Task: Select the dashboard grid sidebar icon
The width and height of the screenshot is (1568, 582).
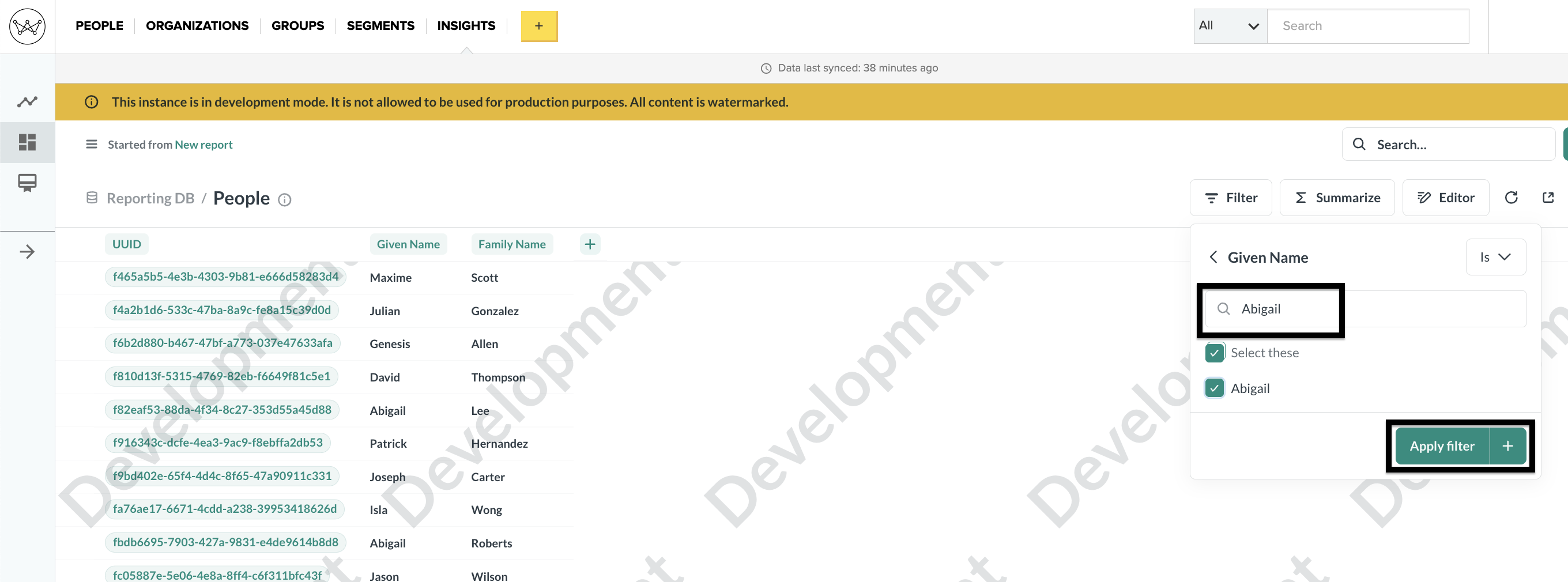Action: [28, 142]
